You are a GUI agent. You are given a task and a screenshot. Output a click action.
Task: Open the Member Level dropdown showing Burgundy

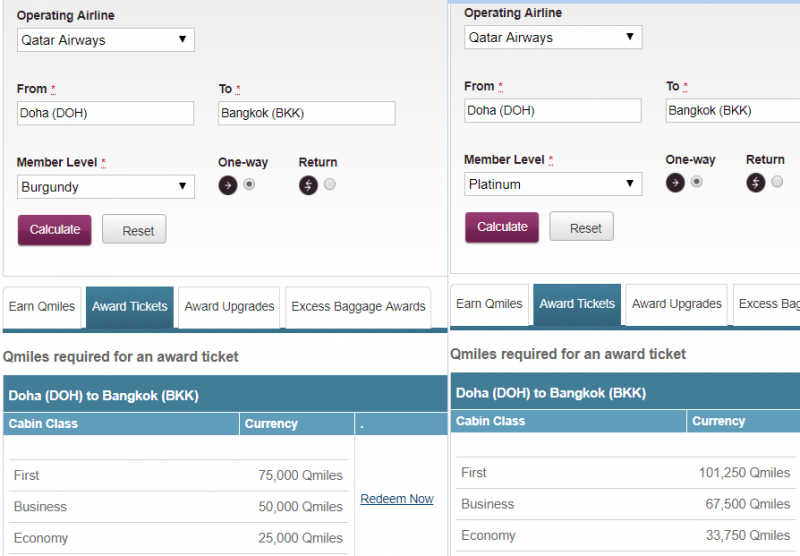[x=106, y=187]
